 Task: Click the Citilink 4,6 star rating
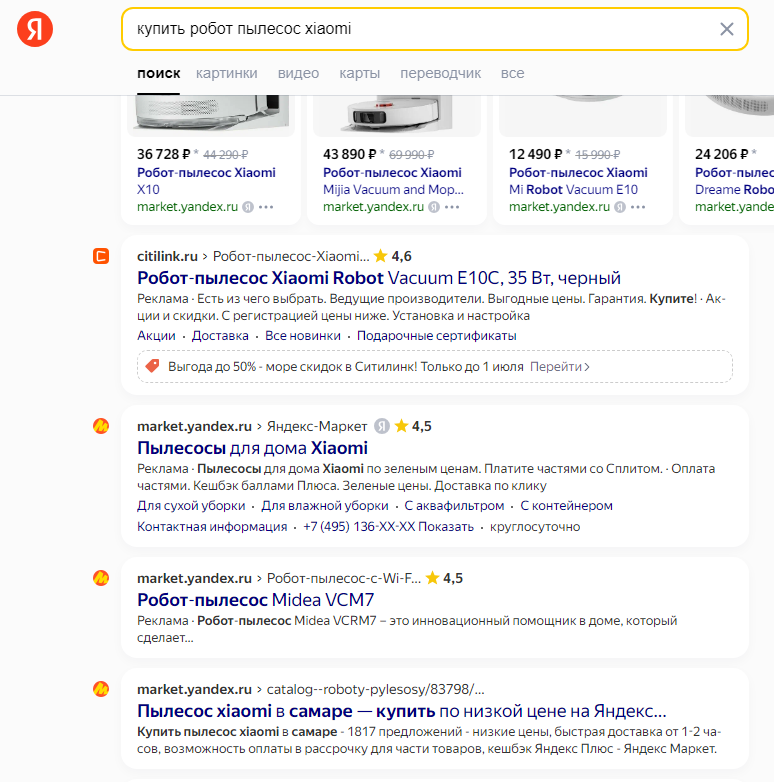click(392, 256)
